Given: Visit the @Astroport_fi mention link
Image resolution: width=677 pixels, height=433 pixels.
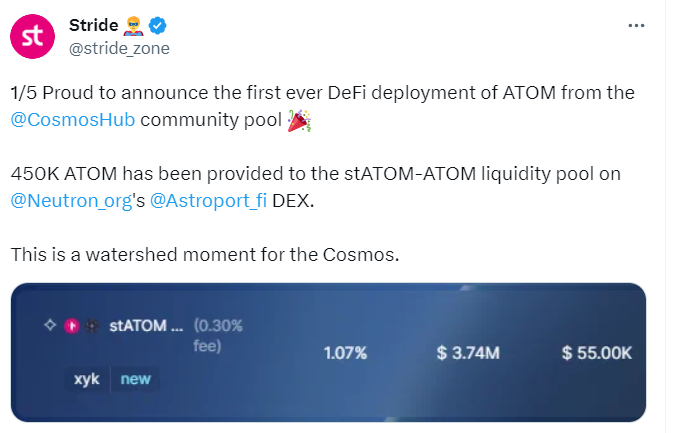Looking at the screenshot, I should tap(209, 200).
